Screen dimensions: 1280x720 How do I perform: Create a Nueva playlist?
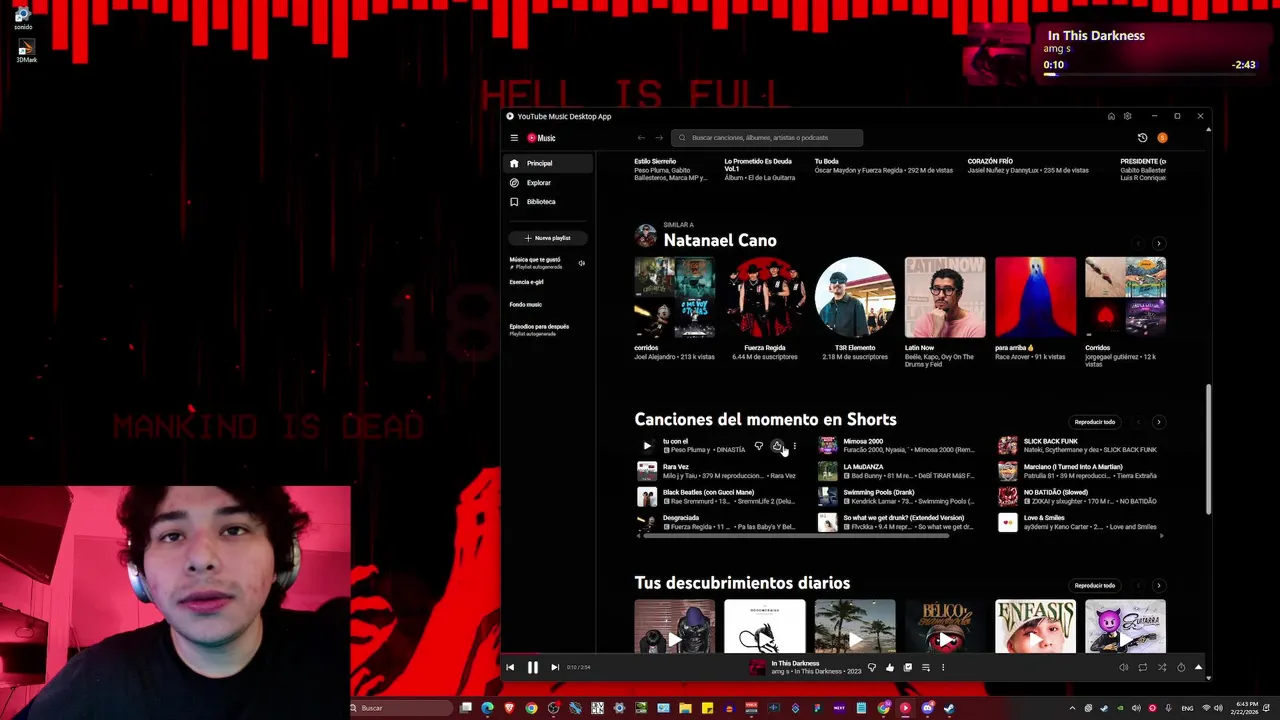548,238
